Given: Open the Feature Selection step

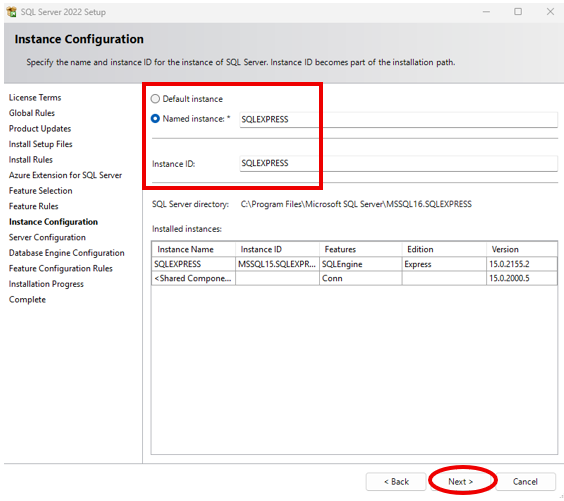Looking at the screenshot, I should [x=41, y=191].
